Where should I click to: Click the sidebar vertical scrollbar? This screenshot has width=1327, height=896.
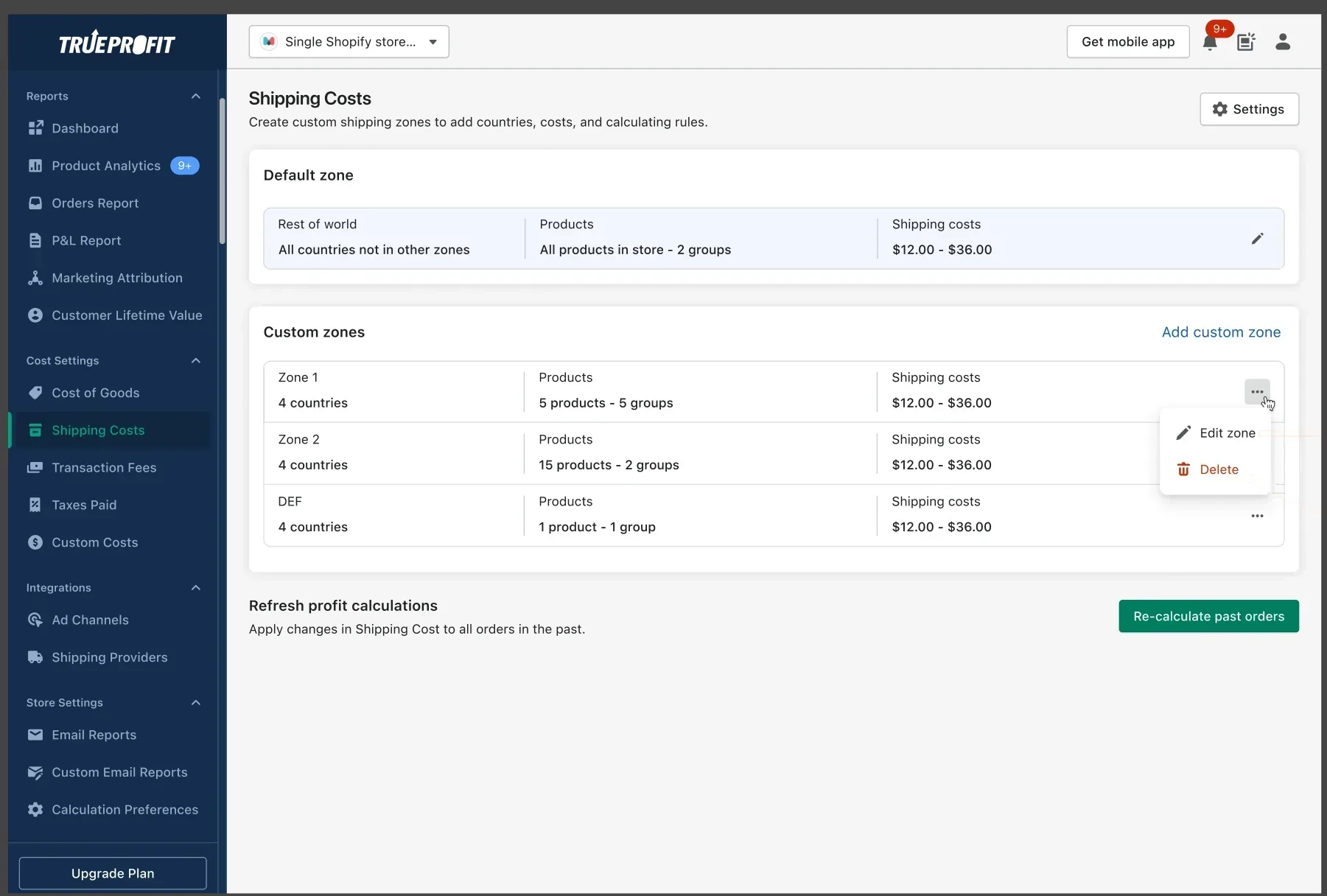coord(222,172)
